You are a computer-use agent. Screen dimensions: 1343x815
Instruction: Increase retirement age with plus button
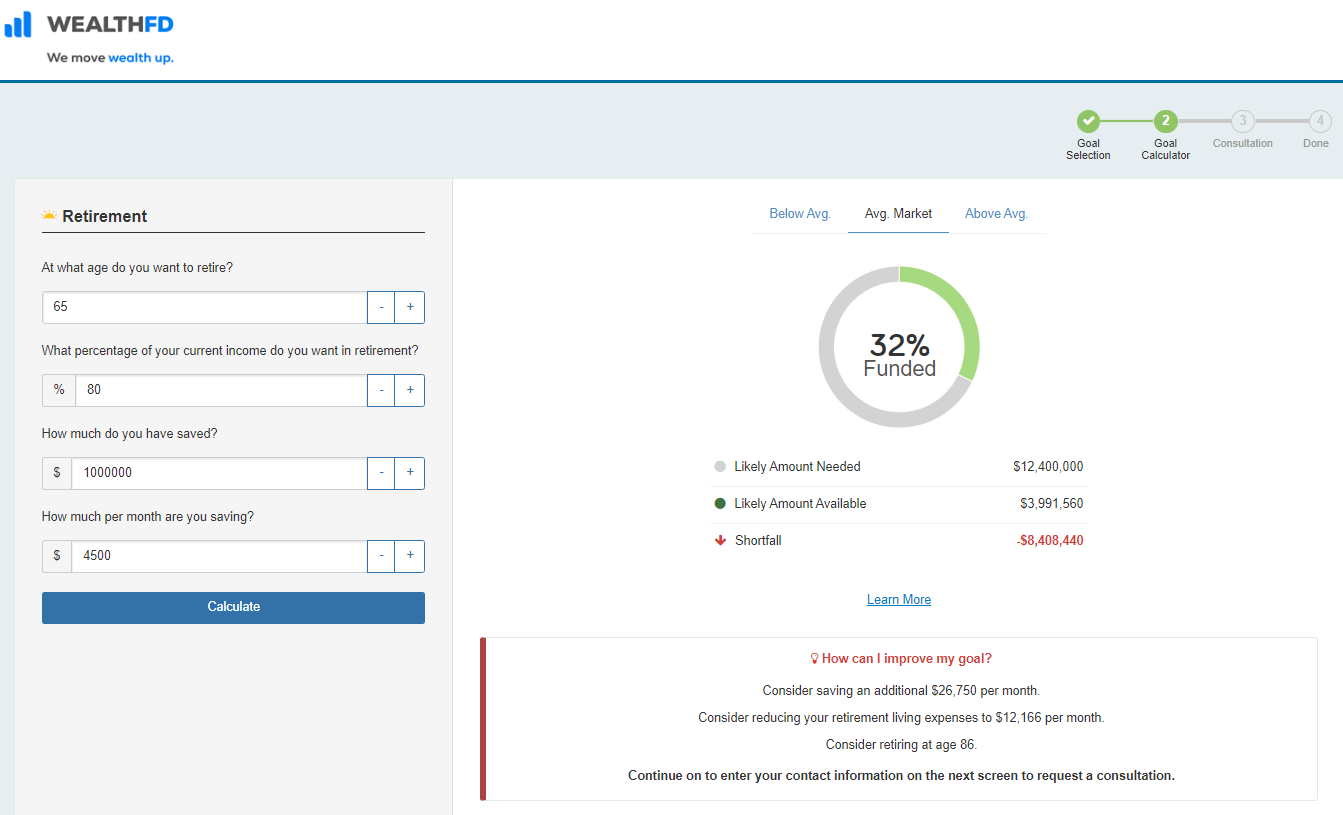[x=410, y=307]
